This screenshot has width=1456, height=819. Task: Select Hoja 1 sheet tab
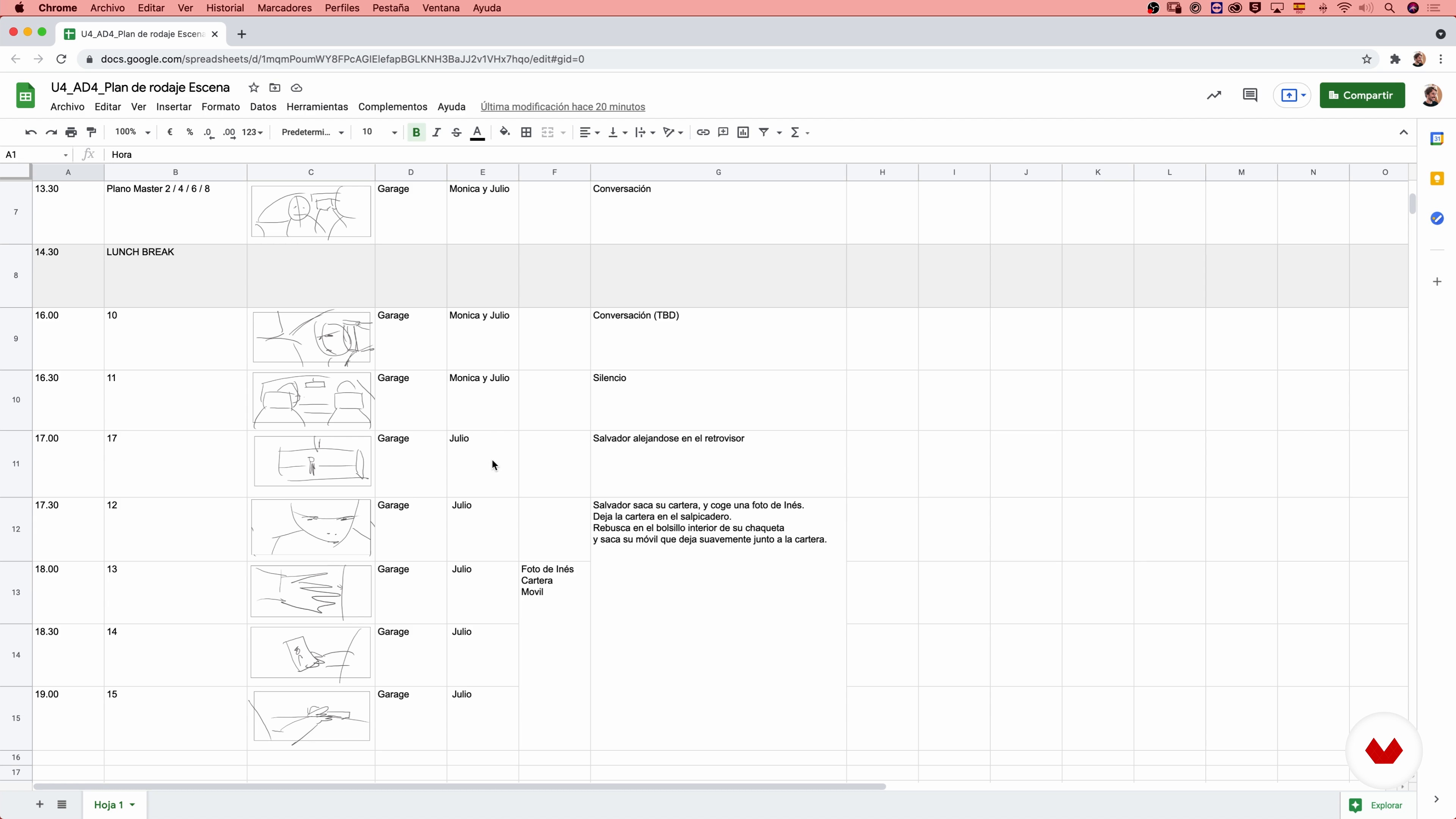[x=115, y=804]
